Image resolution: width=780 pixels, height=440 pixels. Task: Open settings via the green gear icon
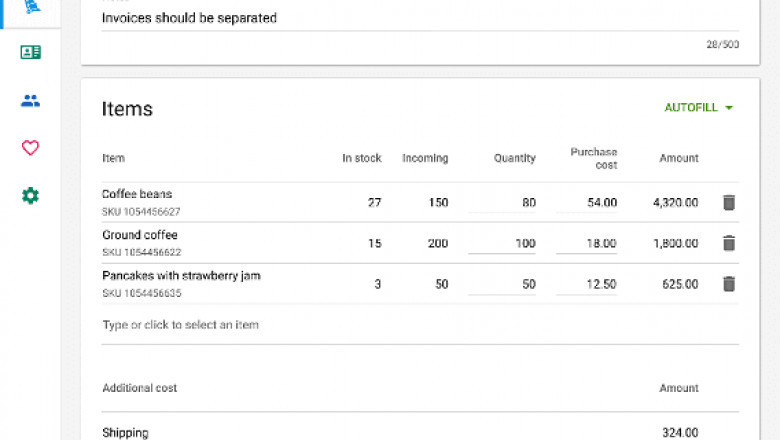tap(30, 196)
